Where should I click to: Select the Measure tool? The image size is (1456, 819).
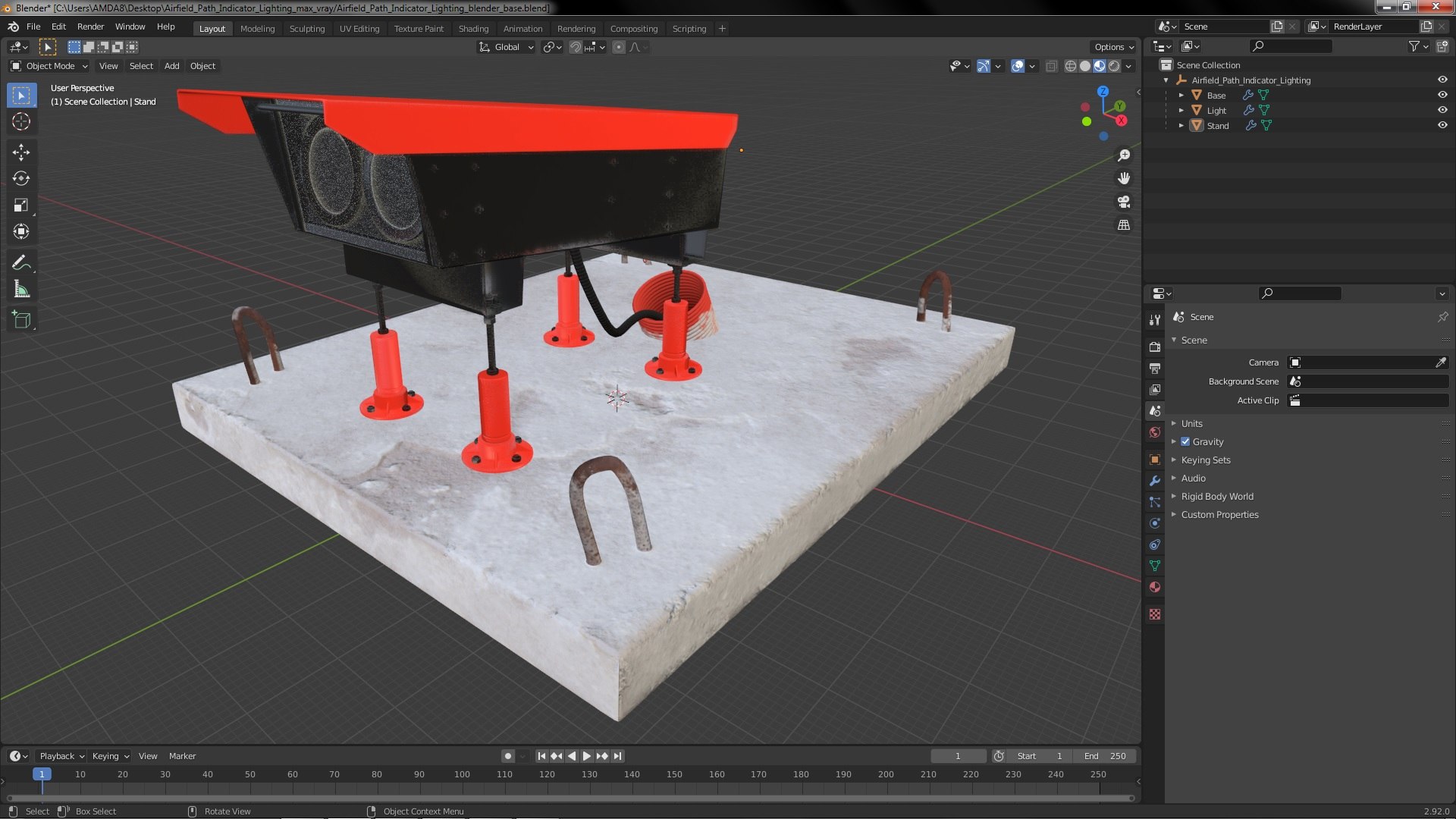21,290
